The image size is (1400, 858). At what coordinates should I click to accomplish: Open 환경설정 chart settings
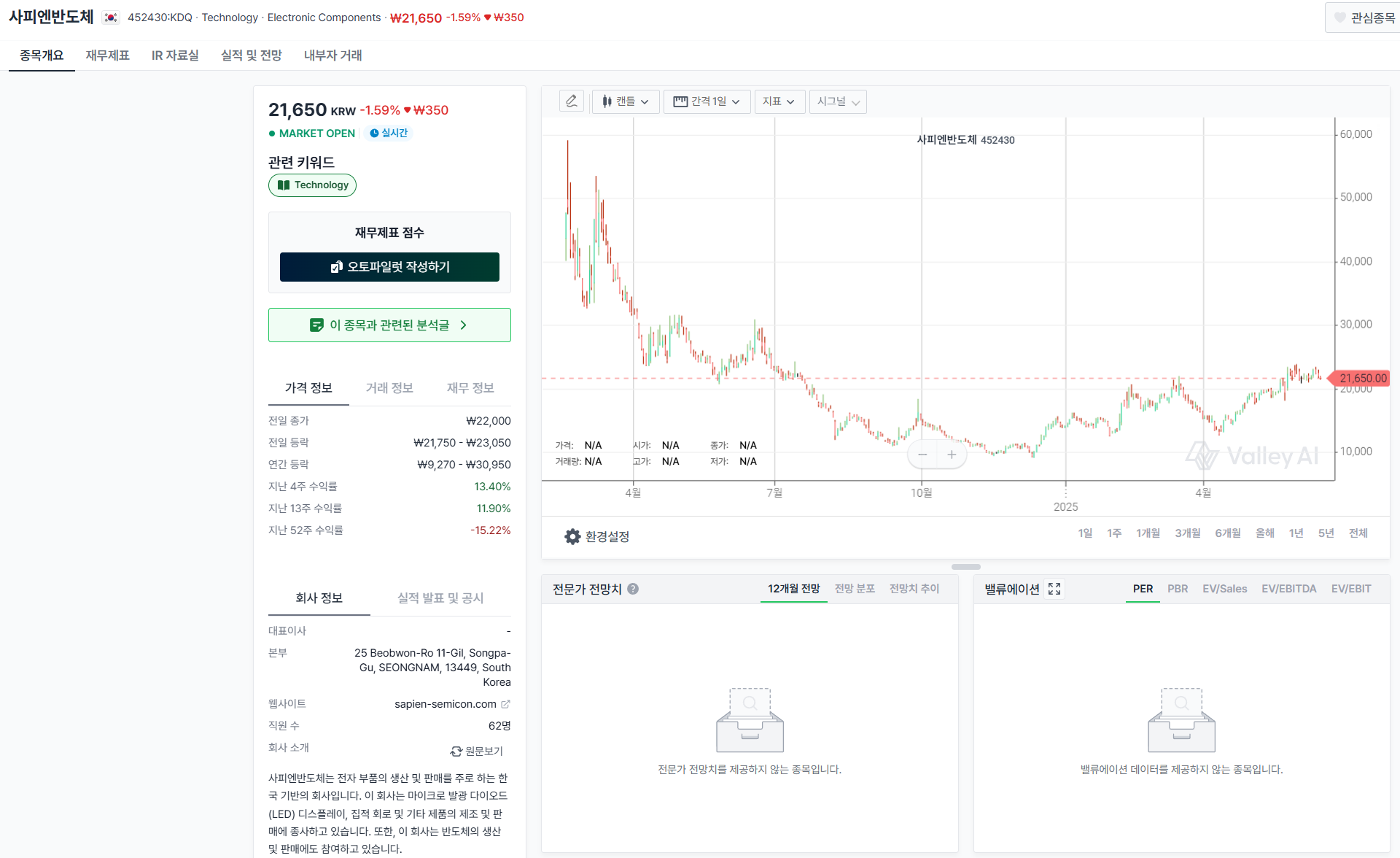(596, 536)
